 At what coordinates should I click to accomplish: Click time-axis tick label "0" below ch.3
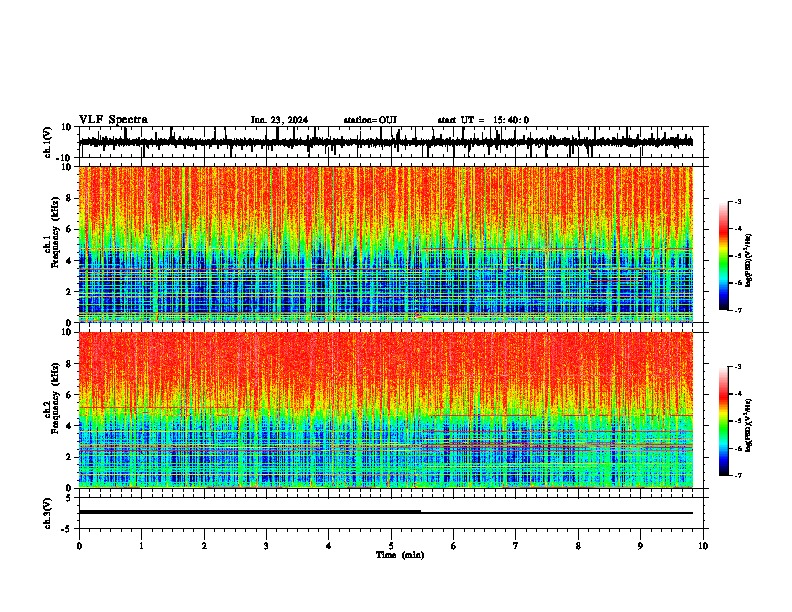click(79, 546)
